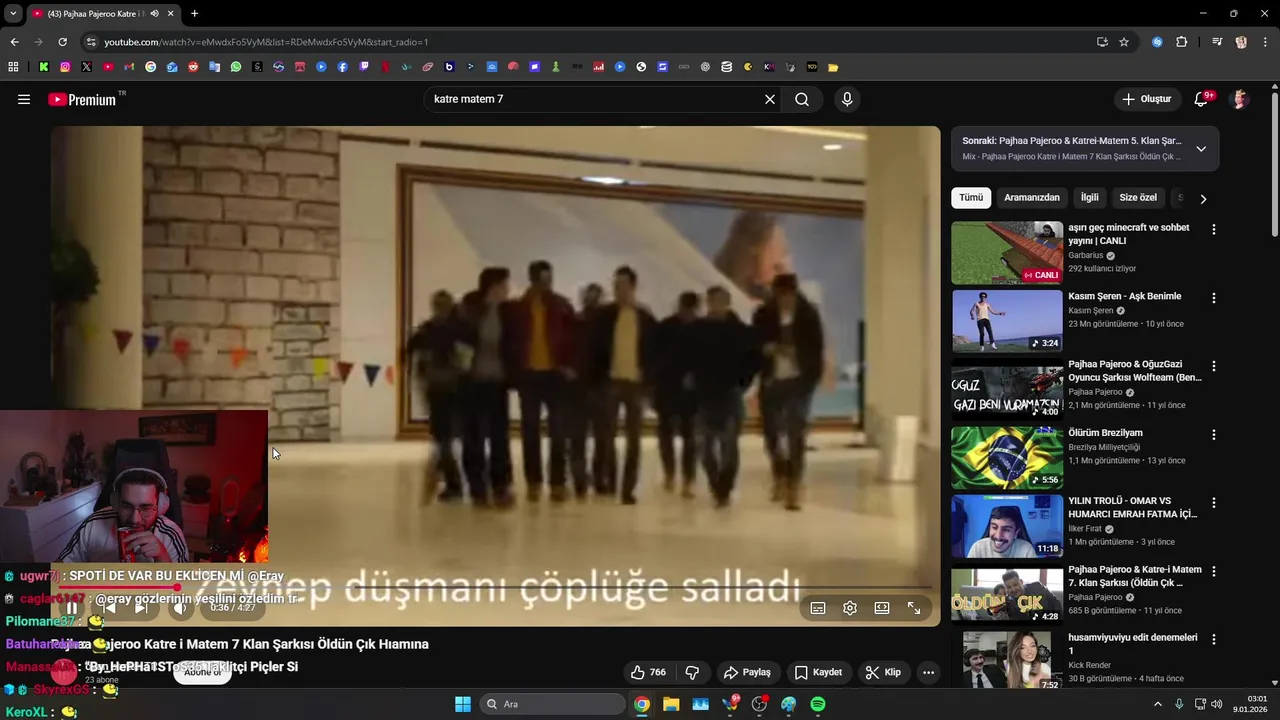Viewport: 1280px width, 720px height.
Task: Switch the player to theater mode
Action: tap(882, 608)
